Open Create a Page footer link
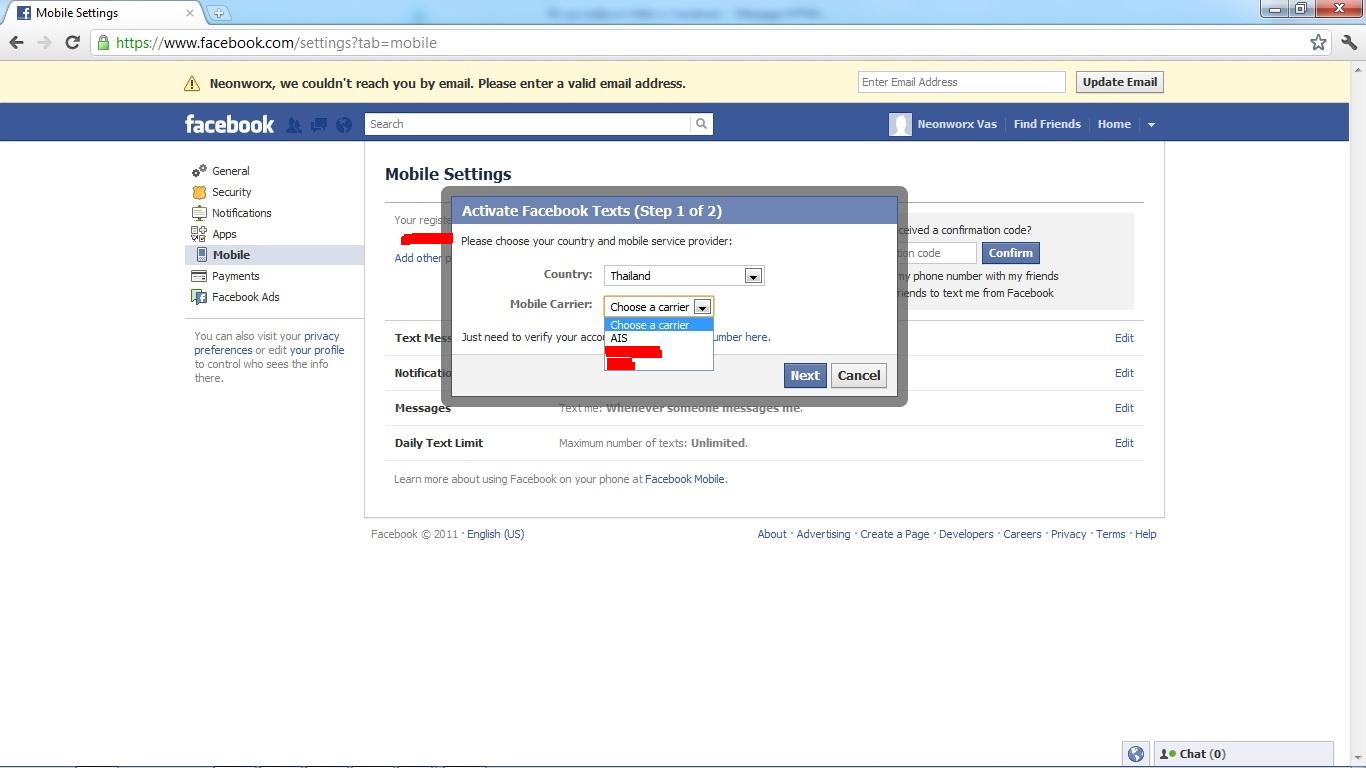 pyautogui.click(x=894, y=534)
